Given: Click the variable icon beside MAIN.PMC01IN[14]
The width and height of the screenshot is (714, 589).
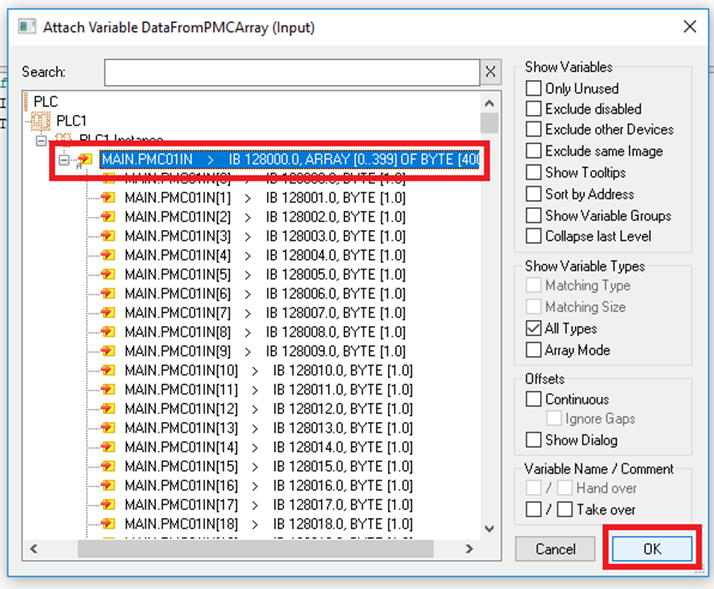Looking at the screenshot, I should click(x=108, y=447).
